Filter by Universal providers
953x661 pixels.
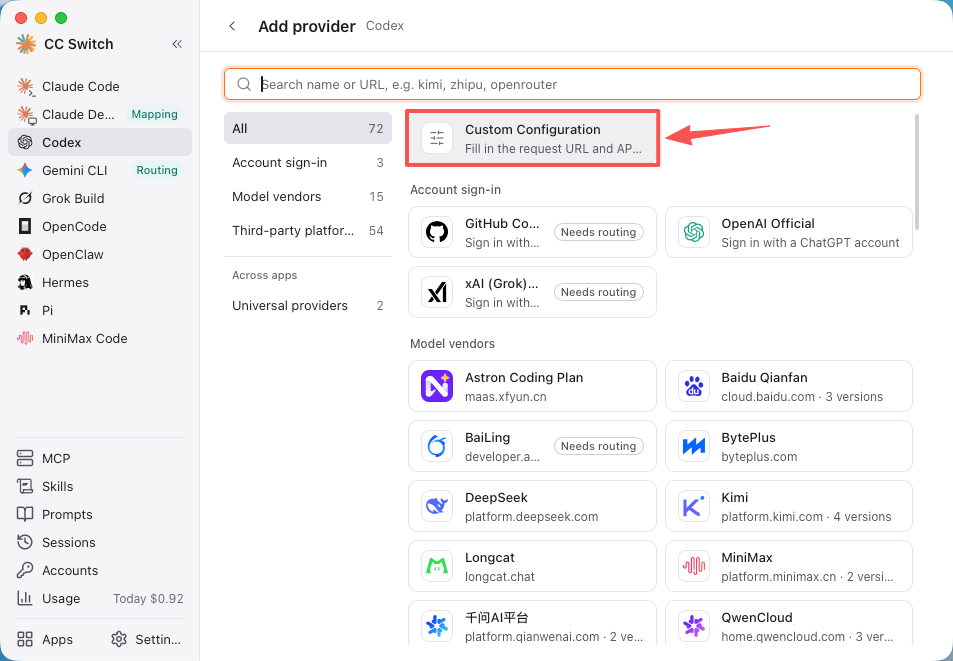click(308, 305)
